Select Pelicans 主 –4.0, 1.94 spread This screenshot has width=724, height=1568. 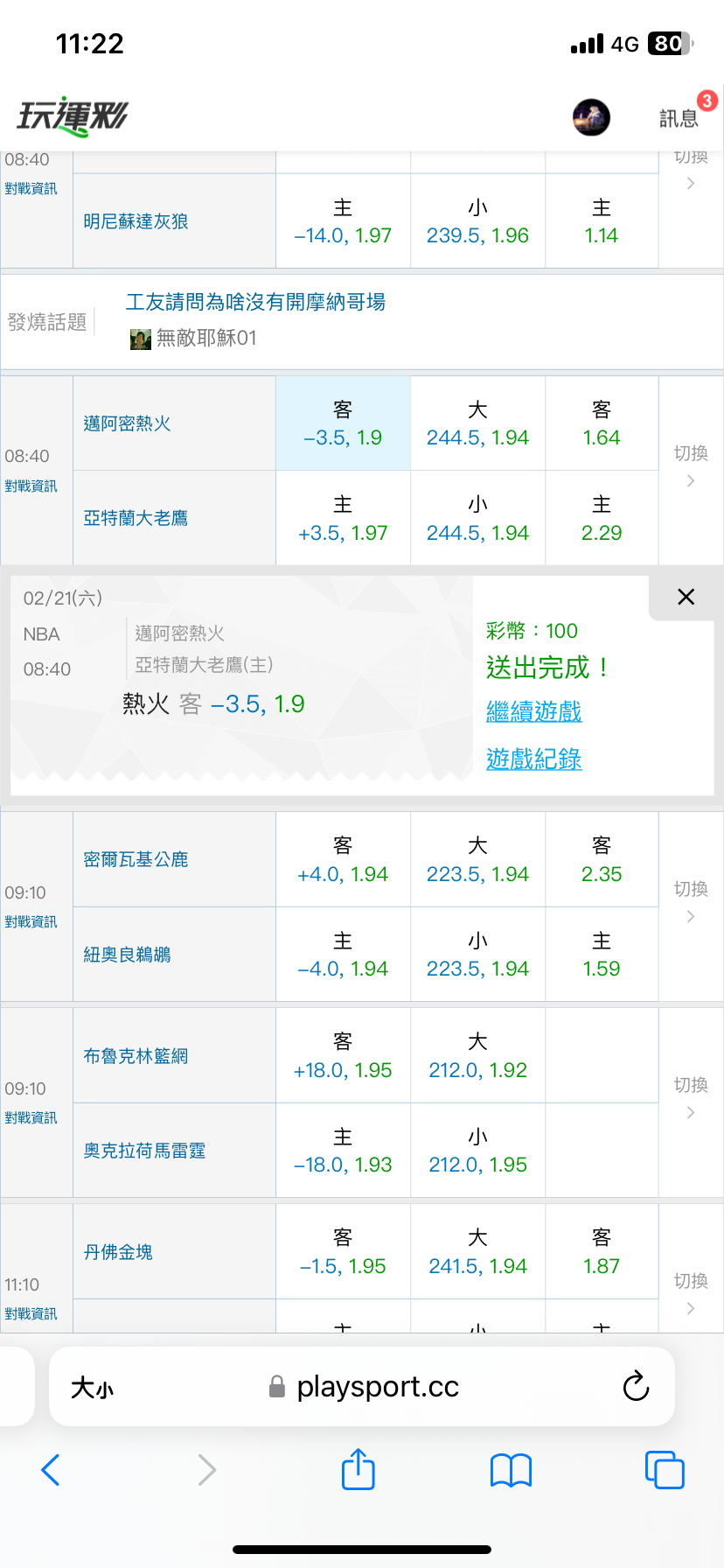343,955
